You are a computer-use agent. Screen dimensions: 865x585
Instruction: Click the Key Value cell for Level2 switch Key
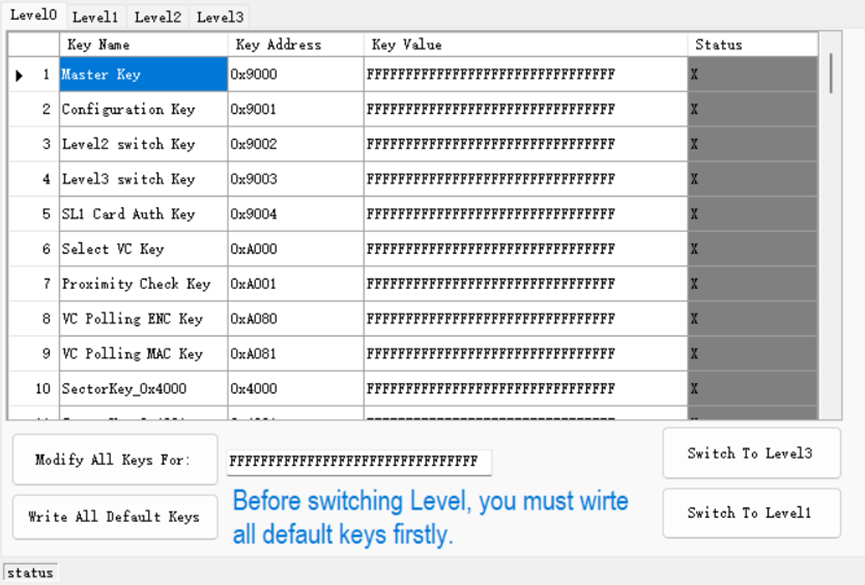pyautogui.click(x=525, y=144)
